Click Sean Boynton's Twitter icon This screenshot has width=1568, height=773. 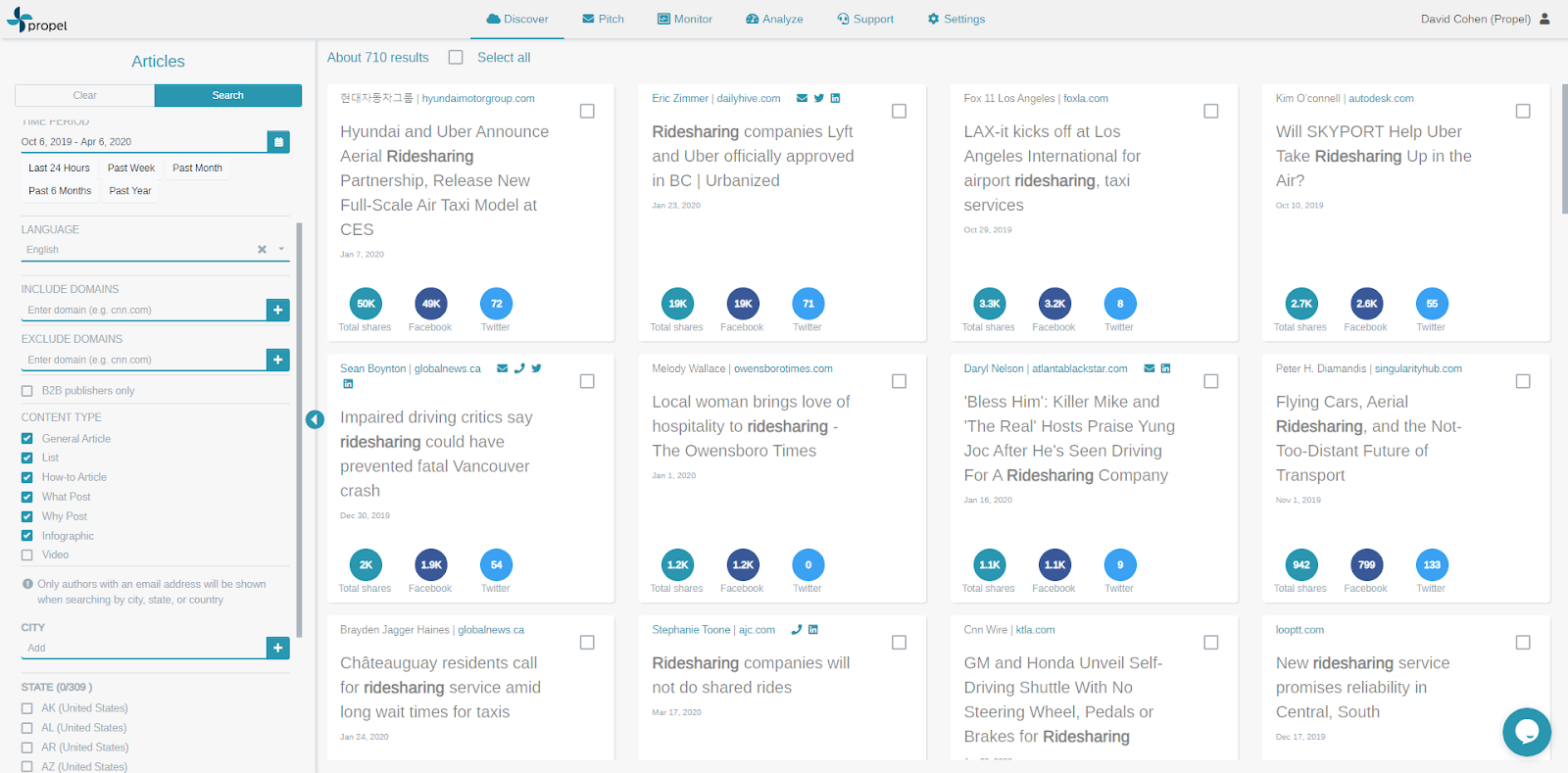pos(536,368)
